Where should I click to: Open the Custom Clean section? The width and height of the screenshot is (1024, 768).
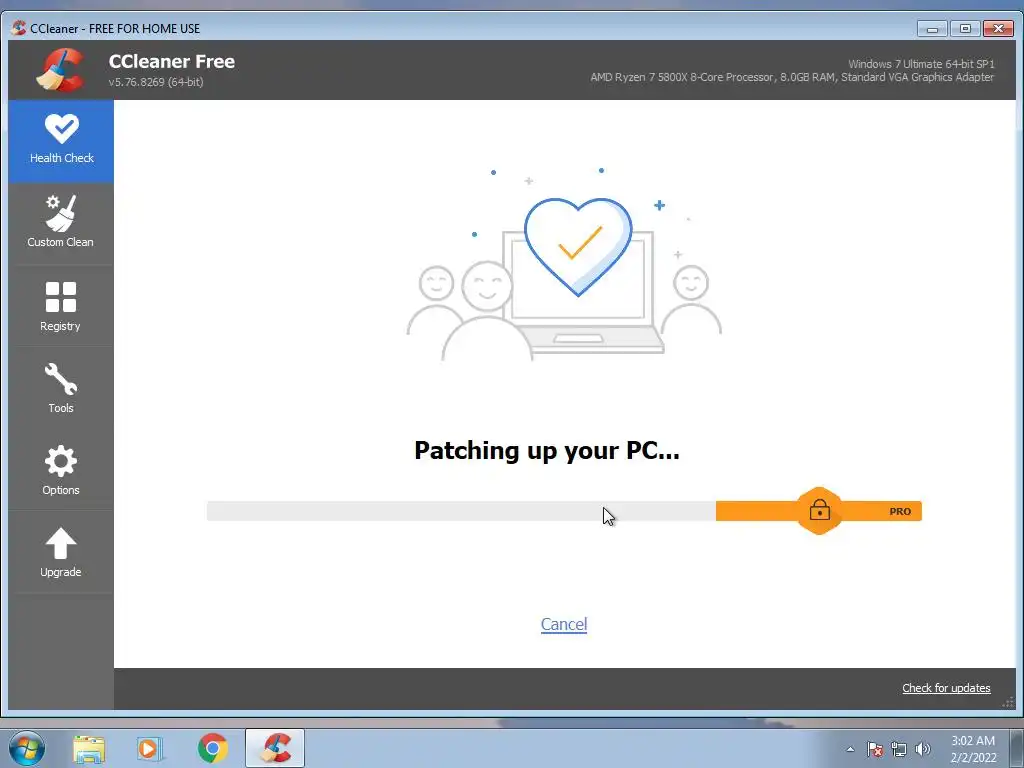[x=61, y=223]
